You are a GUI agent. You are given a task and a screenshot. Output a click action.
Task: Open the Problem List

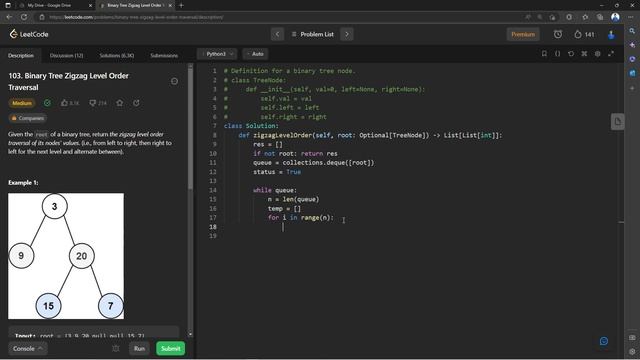pyautogui.click(x=313, y=34)
